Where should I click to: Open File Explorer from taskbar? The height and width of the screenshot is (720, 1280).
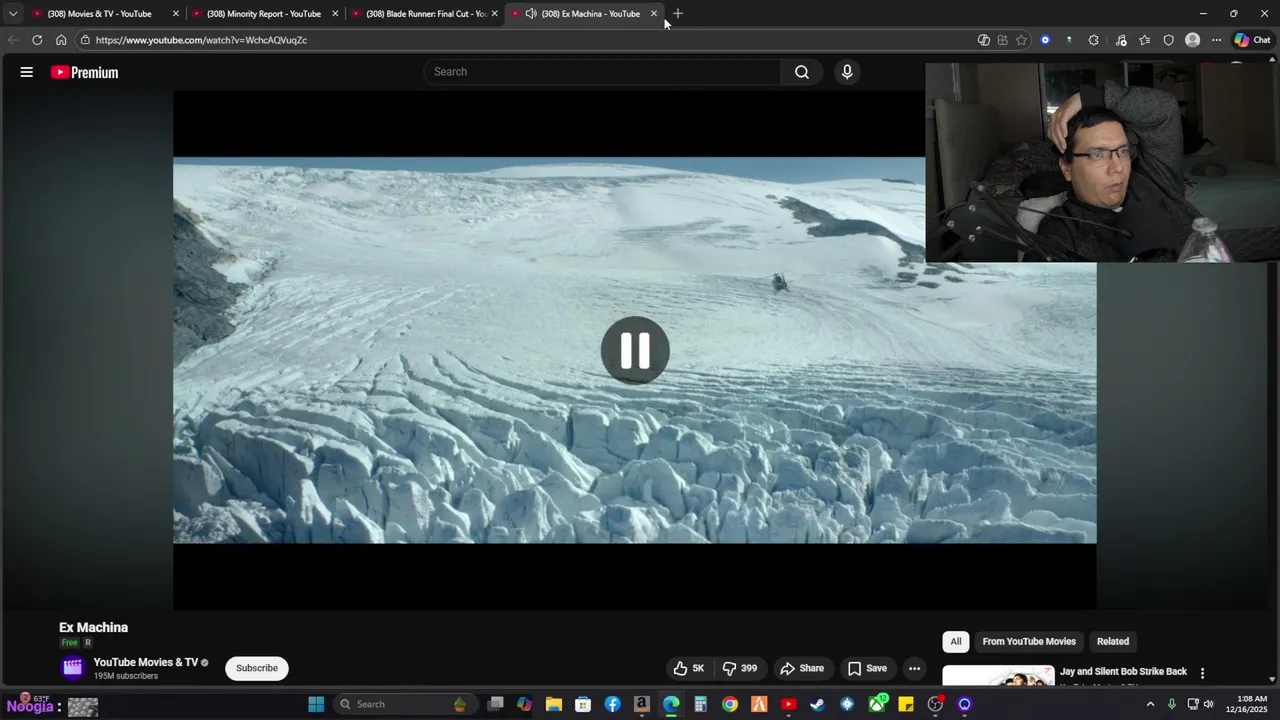pos(554,704)
